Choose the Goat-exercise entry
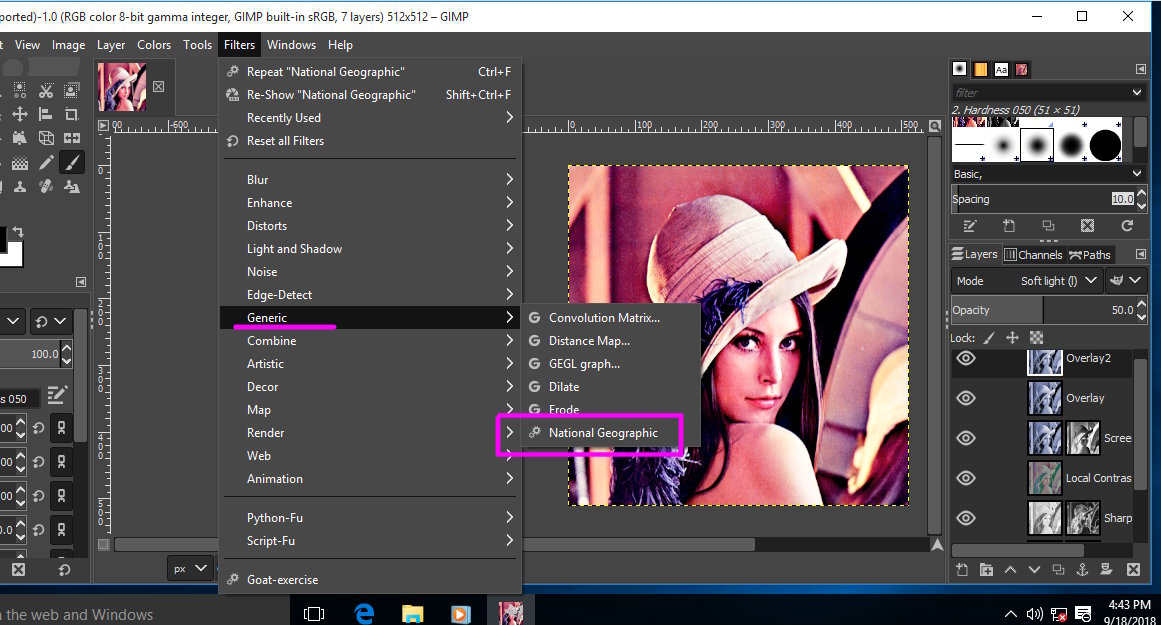Image resolution: width=1161 pixels, height=625 pixels. [370, 580]
